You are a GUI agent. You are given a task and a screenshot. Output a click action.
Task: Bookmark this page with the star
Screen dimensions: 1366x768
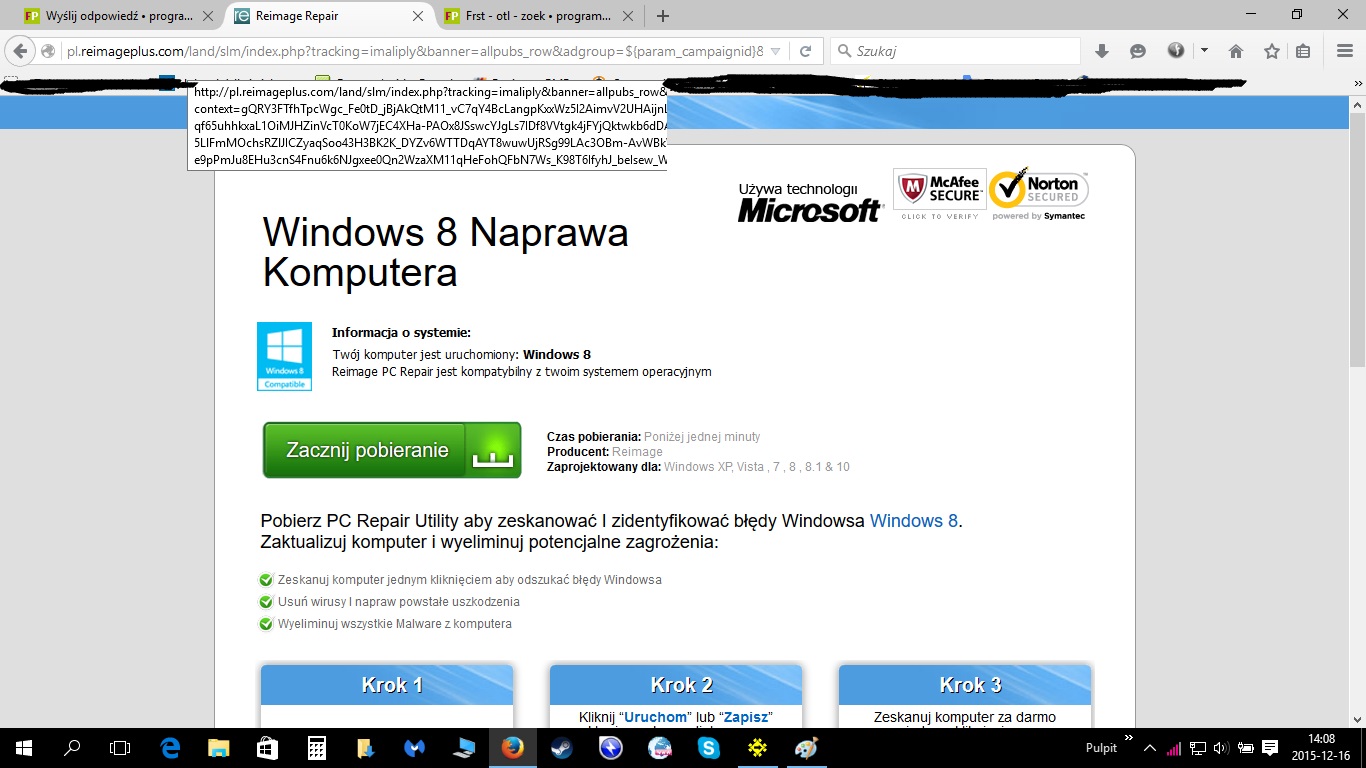tap(1271, 51)
